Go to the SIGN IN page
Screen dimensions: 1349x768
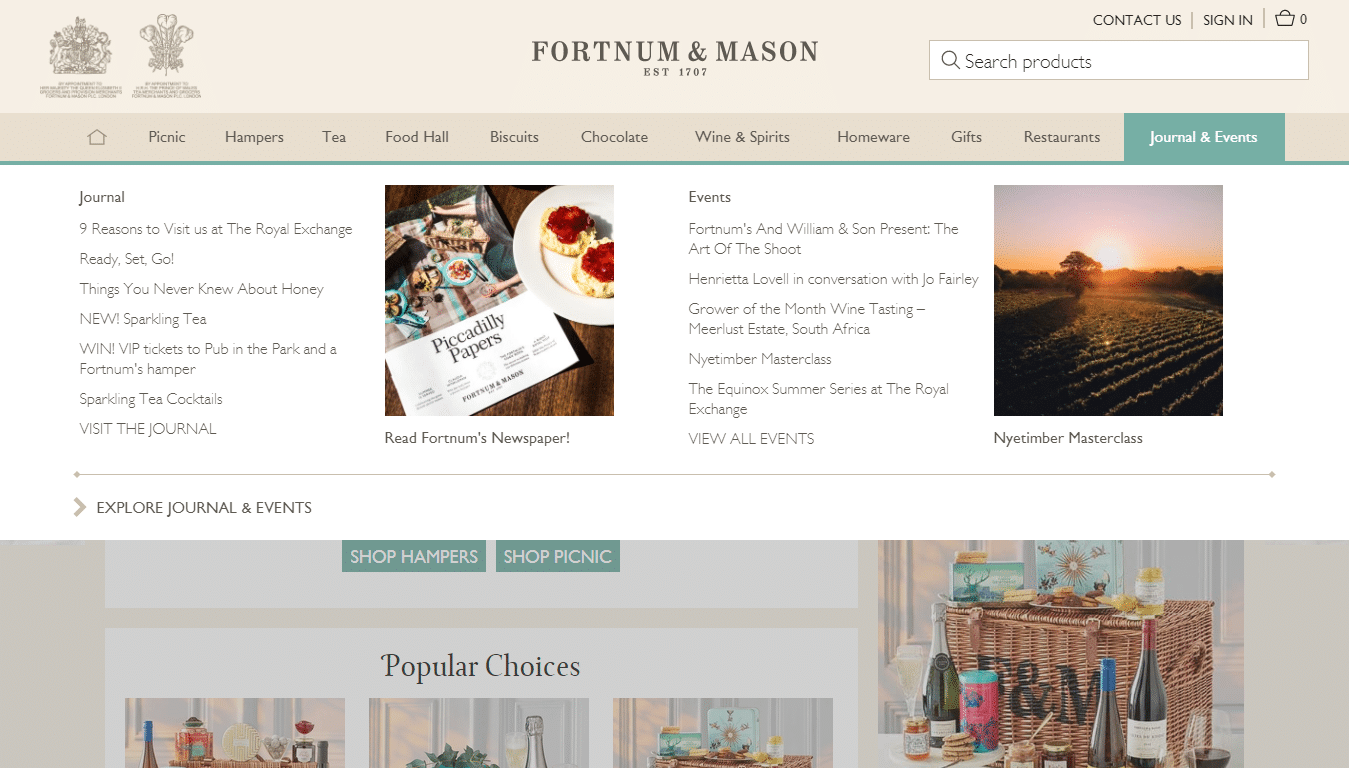1227,20
